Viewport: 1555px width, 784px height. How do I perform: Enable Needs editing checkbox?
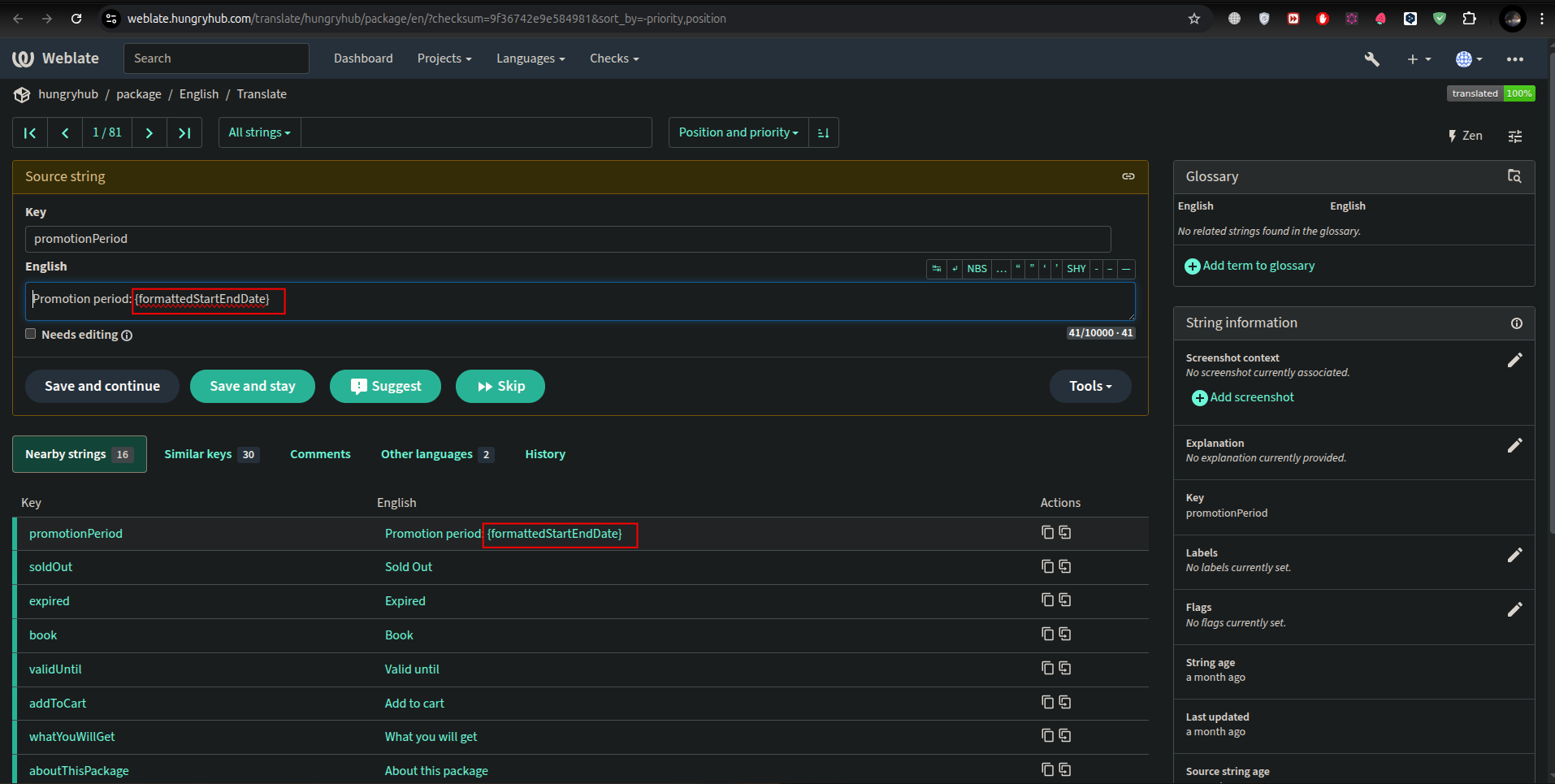coord(31,334)
